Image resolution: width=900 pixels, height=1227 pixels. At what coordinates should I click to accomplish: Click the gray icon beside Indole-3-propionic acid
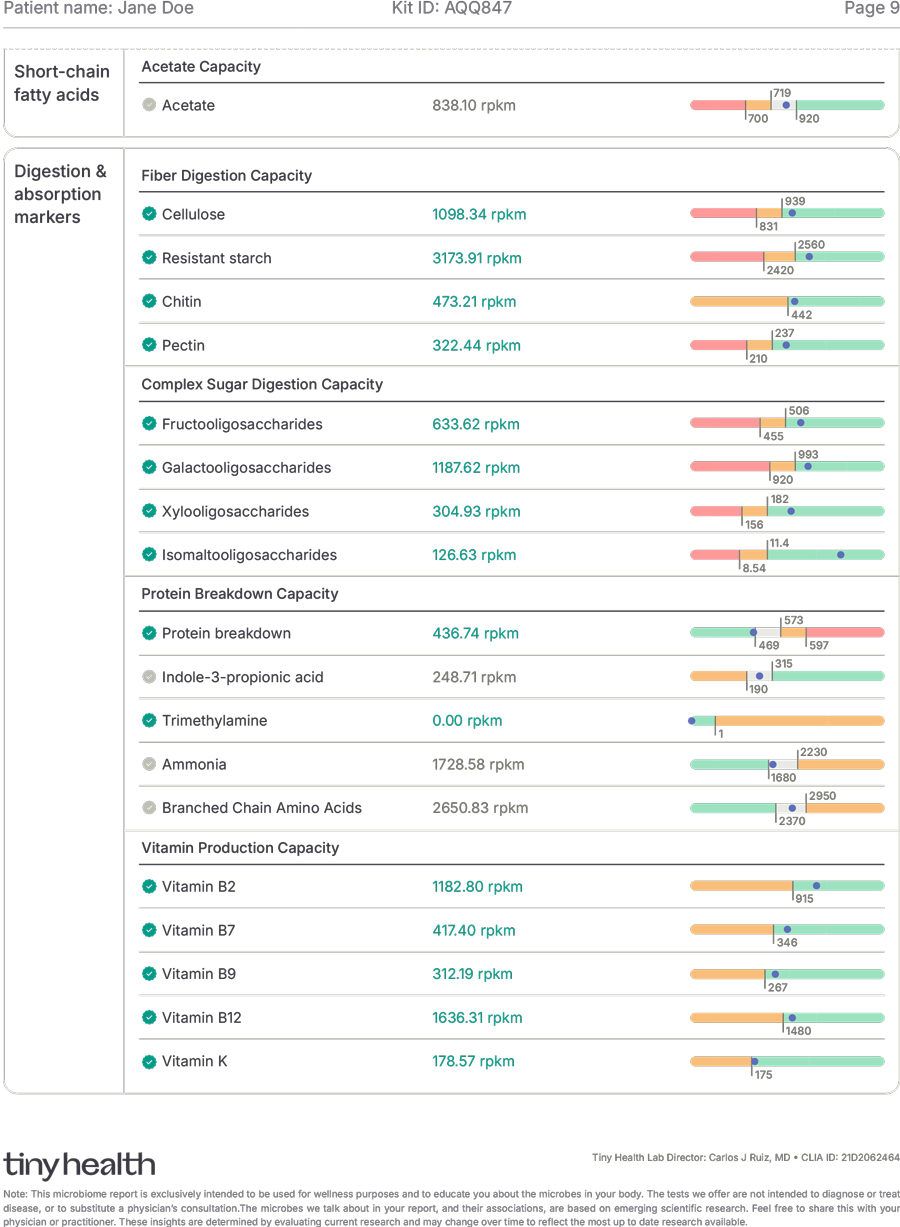click(x=149, y=677)
